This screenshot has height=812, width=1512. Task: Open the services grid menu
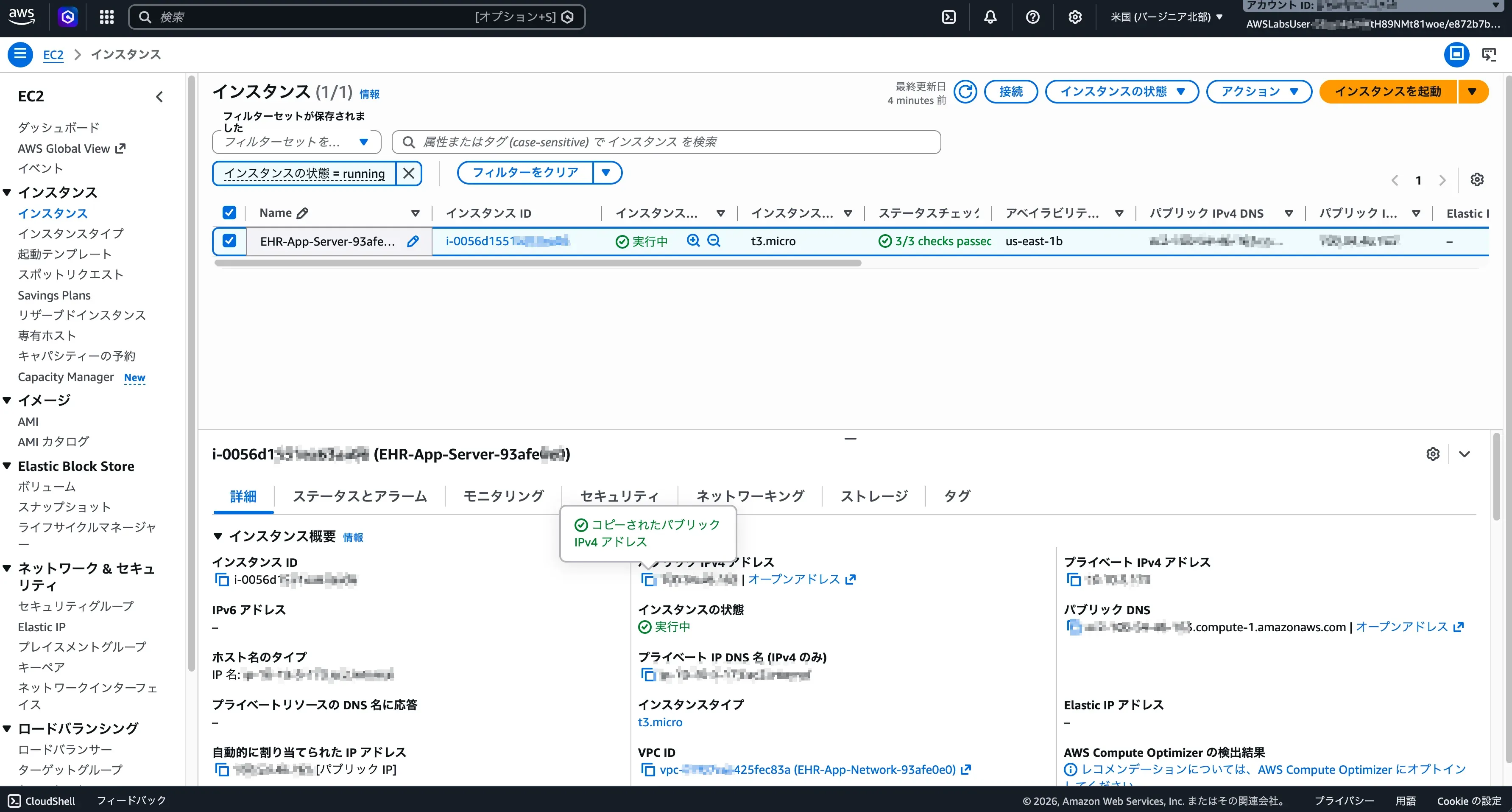[x=106, y=17]
